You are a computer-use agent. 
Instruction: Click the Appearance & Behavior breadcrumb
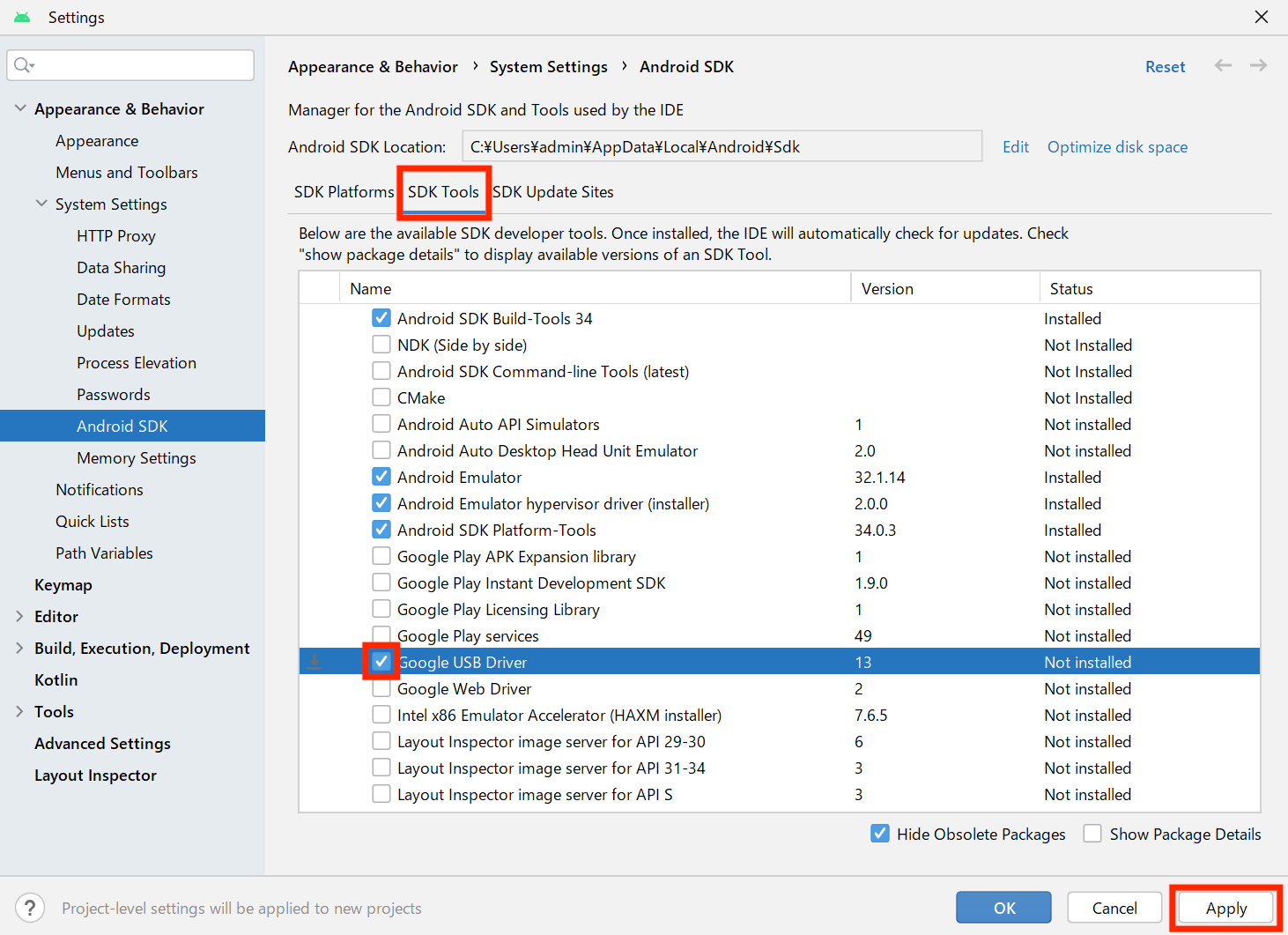373,67
